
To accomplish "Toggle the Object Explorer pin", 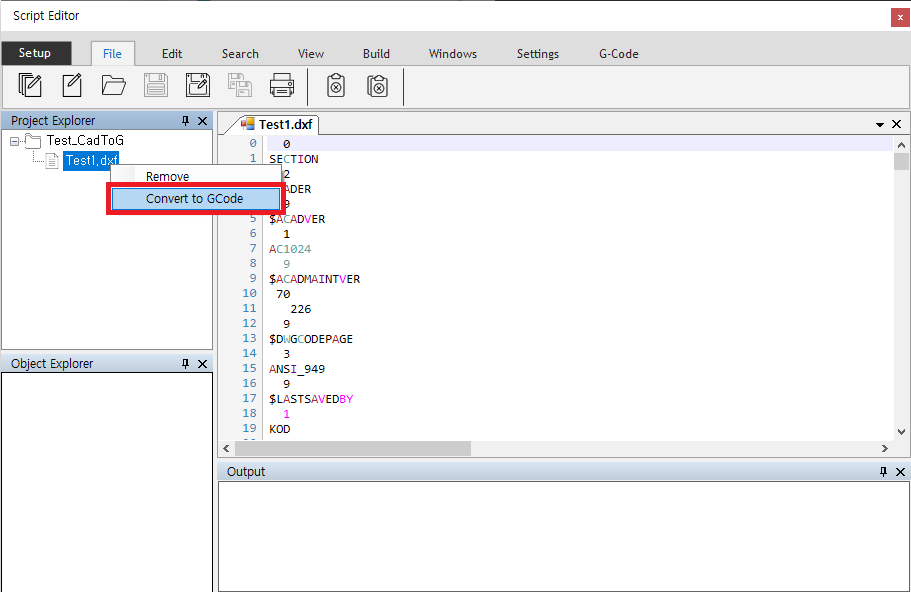I will pos(185,364).
